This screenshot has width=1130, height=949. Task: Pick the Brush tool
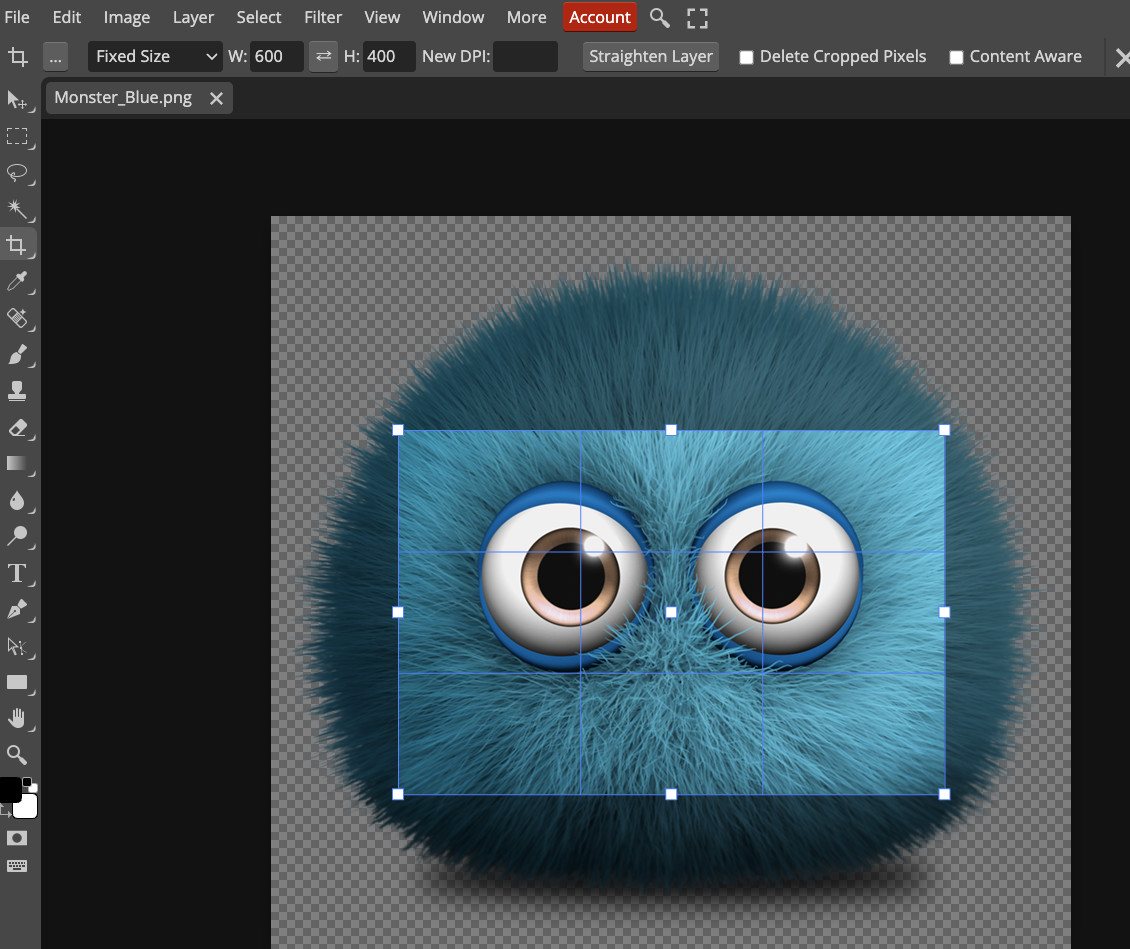[x=17, y=354]
